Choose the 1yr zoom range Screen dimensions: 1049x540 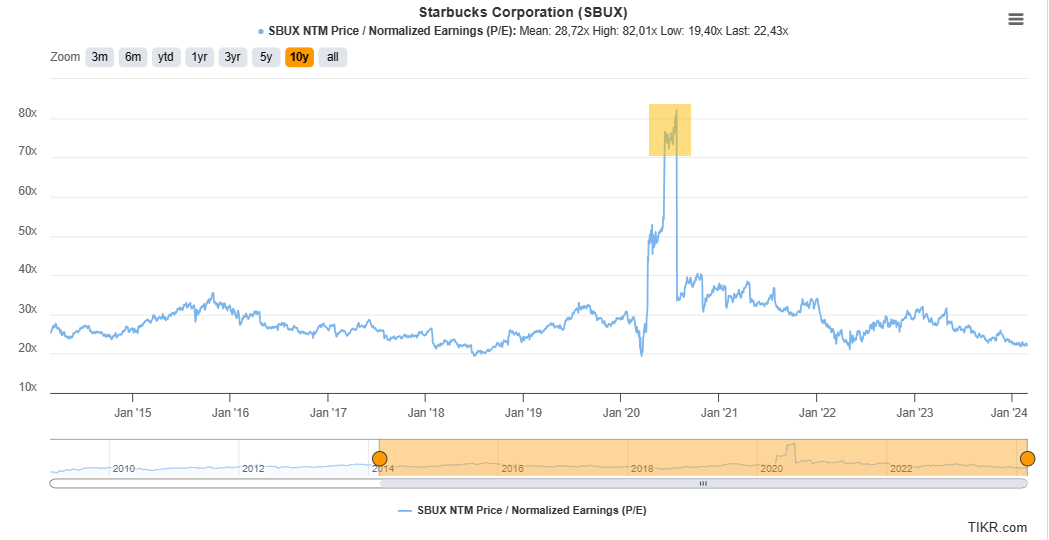tap(199, 57)
